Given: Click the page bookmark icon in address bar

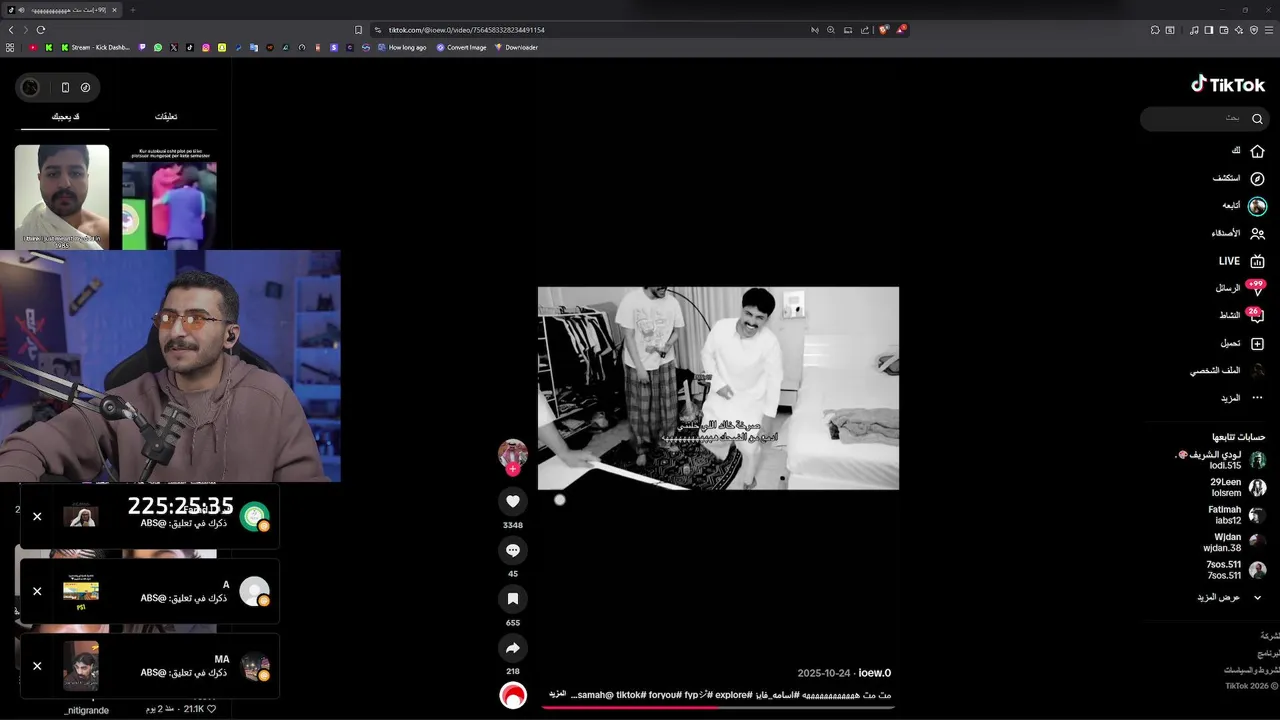Looking at the screenshot, I should [359, 30].
